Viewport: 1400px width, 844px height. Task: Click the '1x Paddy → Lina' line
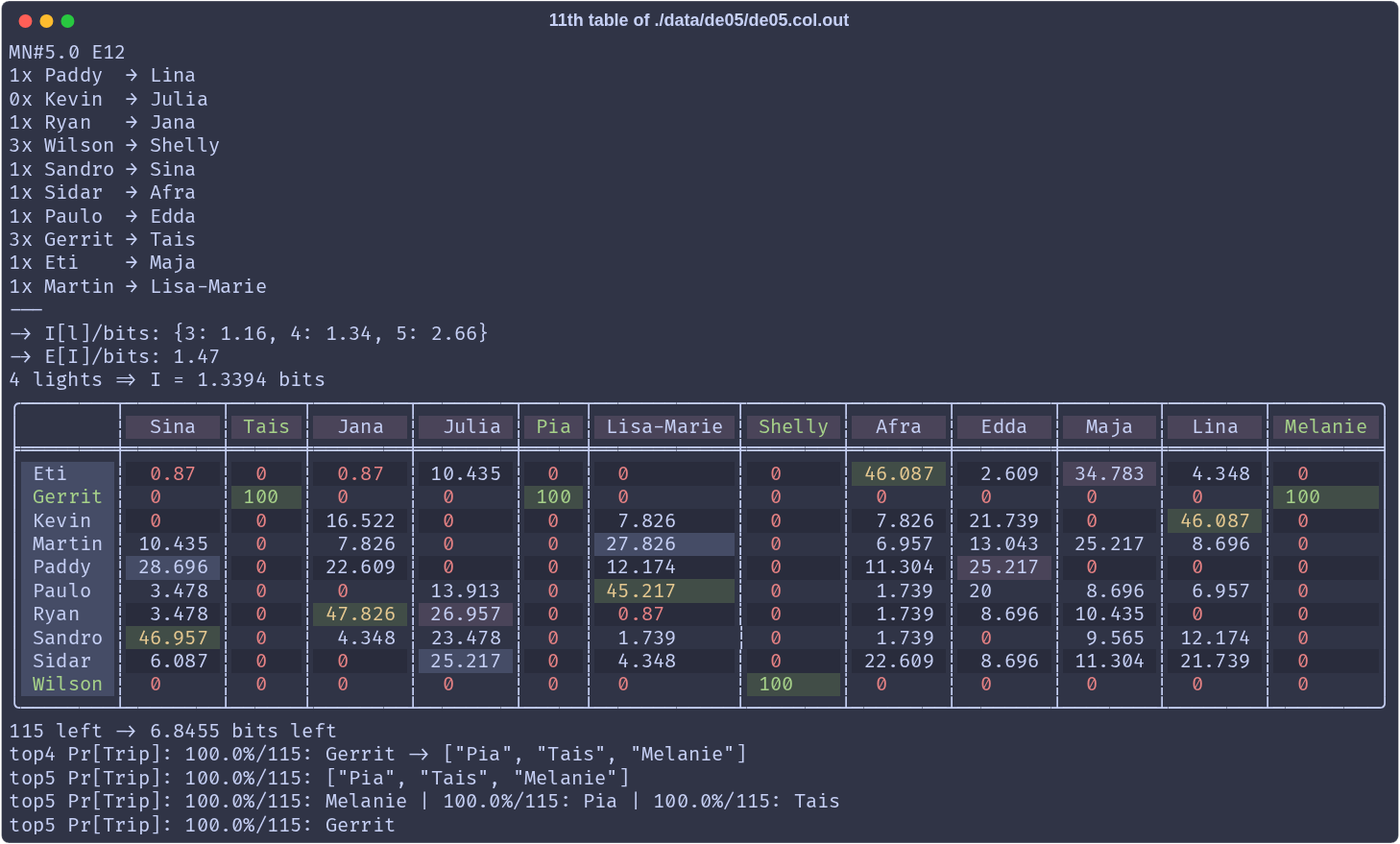(x=102, y=75)
